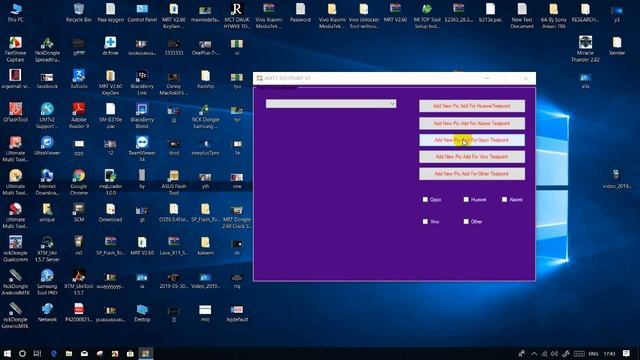Select New Text Document desktop icon
The height and width of the screenshot is (360, 640).
point(522,16)
